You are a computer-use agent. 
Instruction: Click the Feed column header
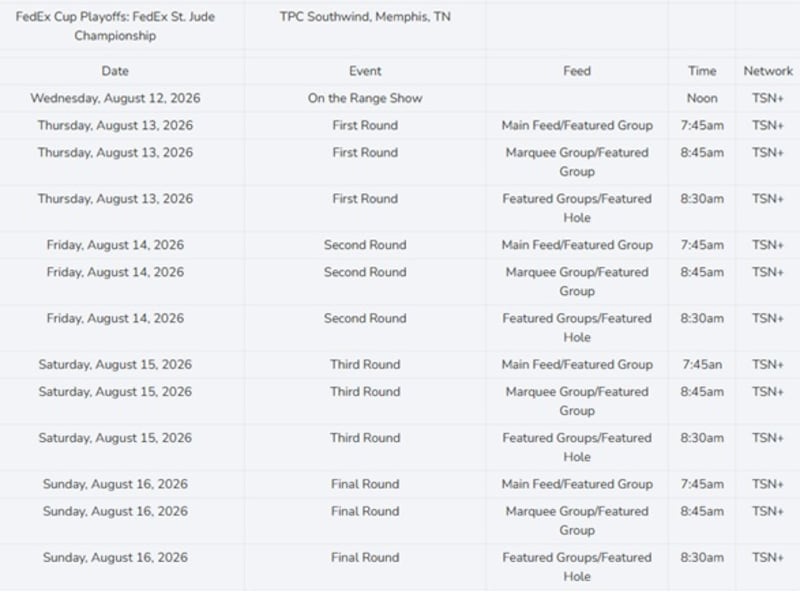click(x=577, y=71)
